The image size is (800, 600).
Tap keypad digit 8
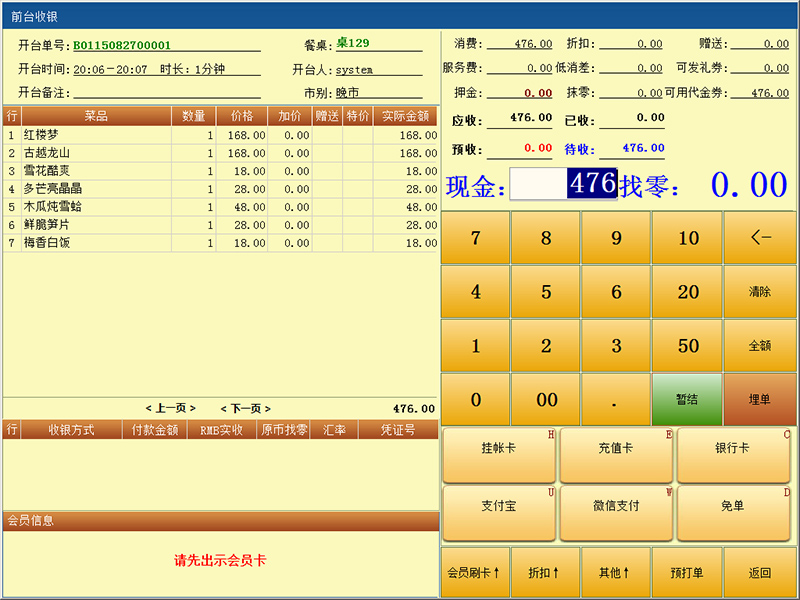tap(546, 238)
